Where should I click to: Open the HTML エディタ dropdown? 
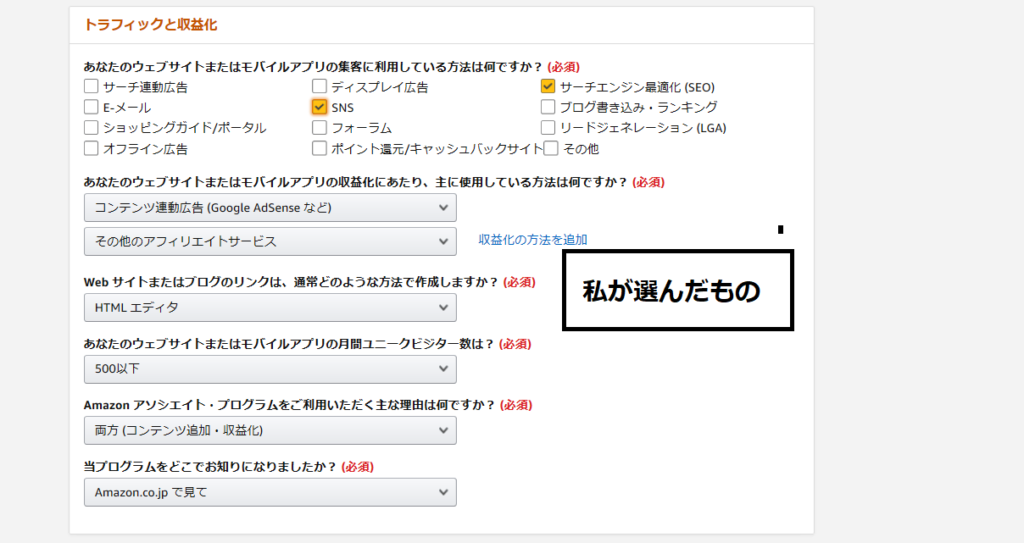[270, 307]
